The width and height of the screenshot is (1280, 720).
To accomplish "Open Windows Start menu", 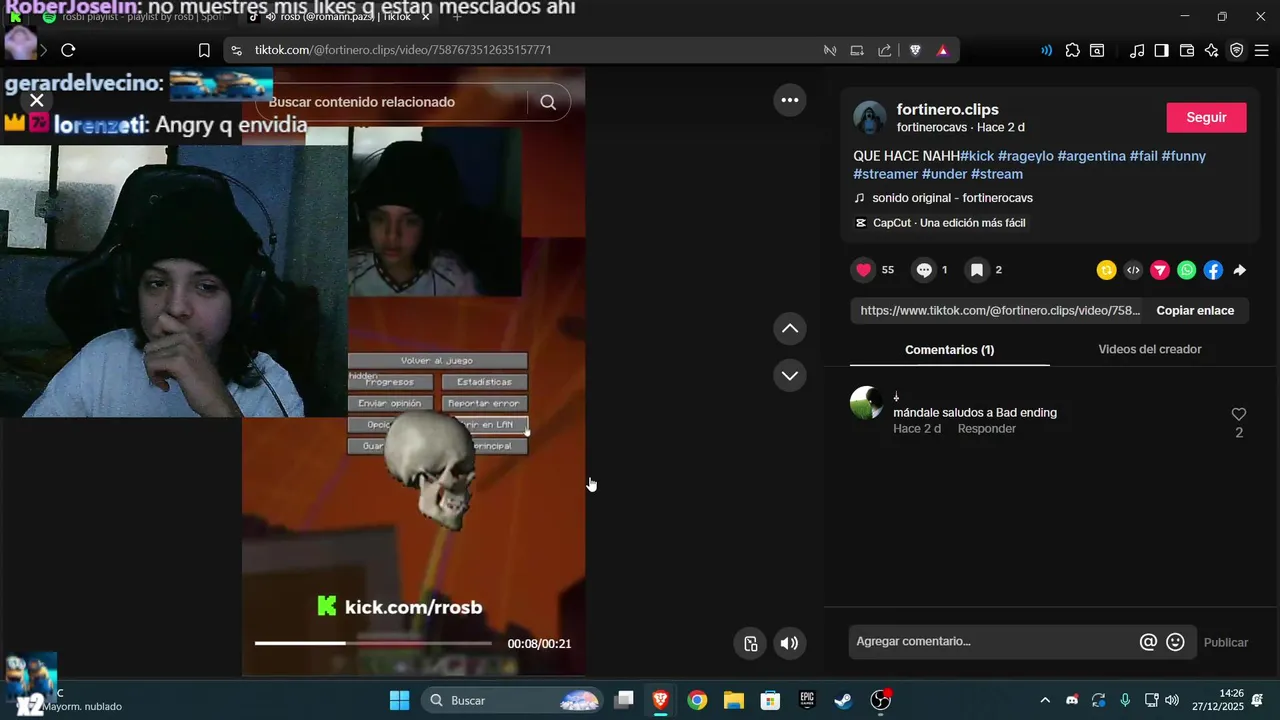I will tap(399, 700).
